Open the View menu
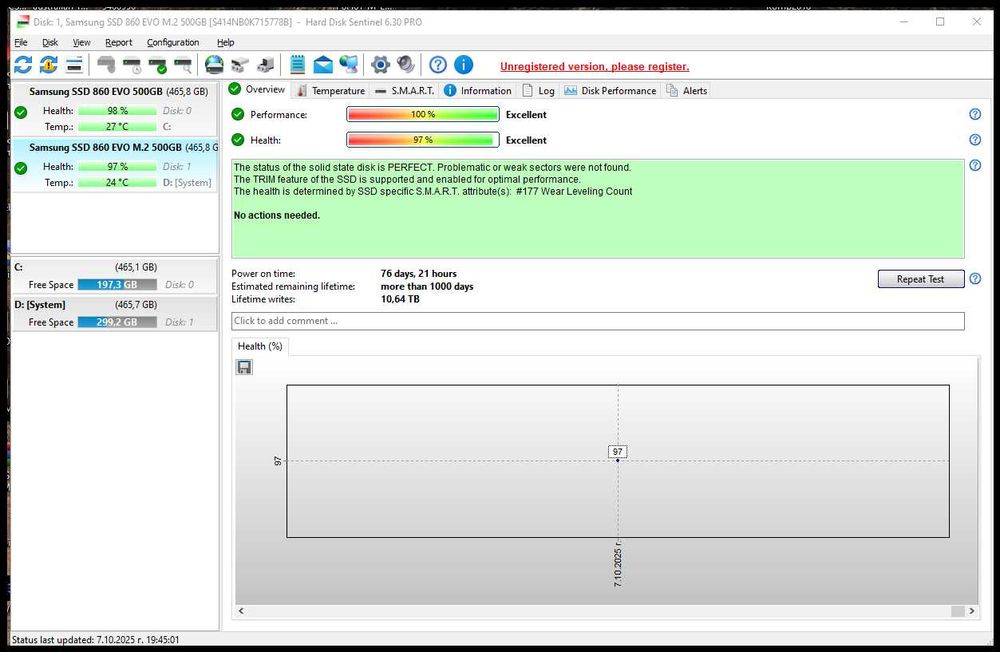 82,42
